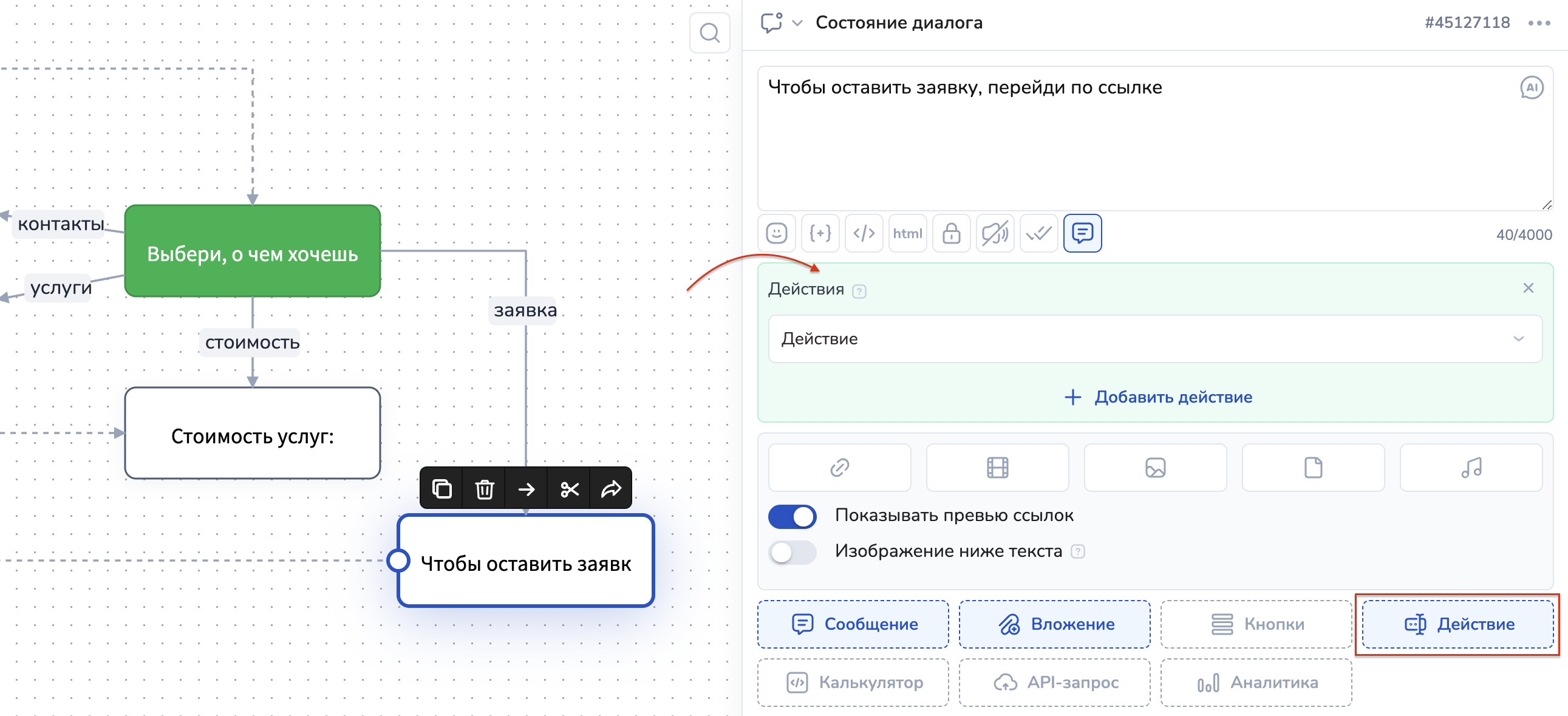Image resolution: width=1568 pixels, height=716 pixels.
Task: Open the three-dots more options menu
Action: coord(1538,24)
